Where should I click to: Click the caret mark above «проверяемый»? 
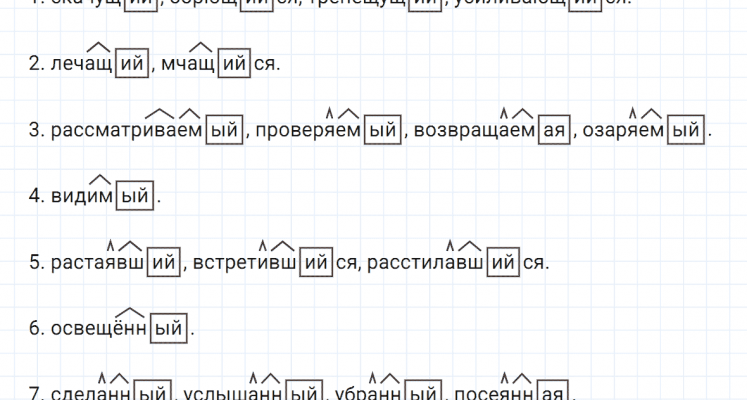329,112
